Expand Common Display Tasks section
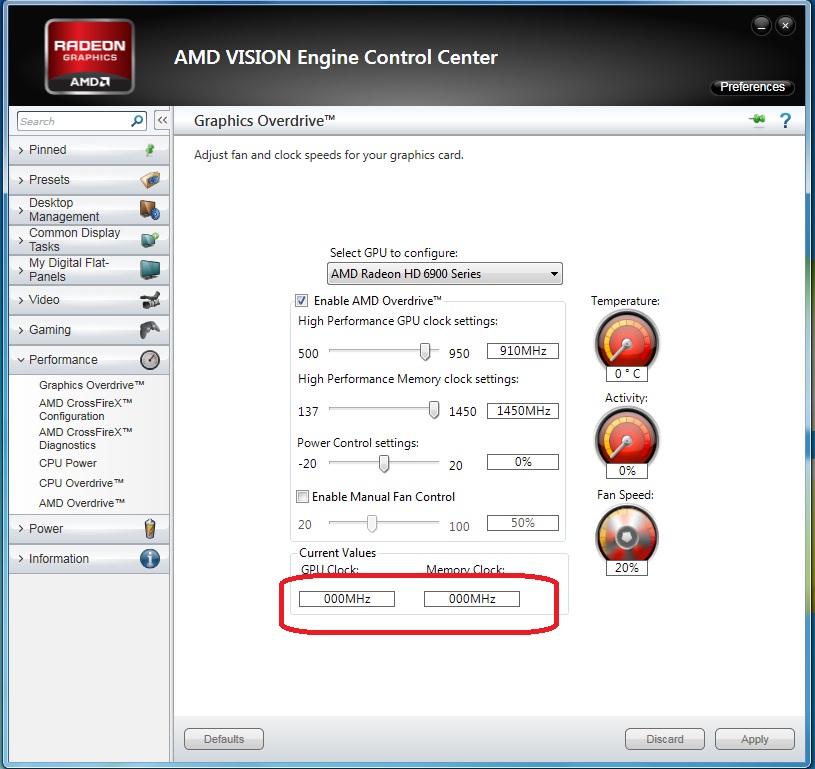Screen dimensions: 815x769 [x=89, y=240]
